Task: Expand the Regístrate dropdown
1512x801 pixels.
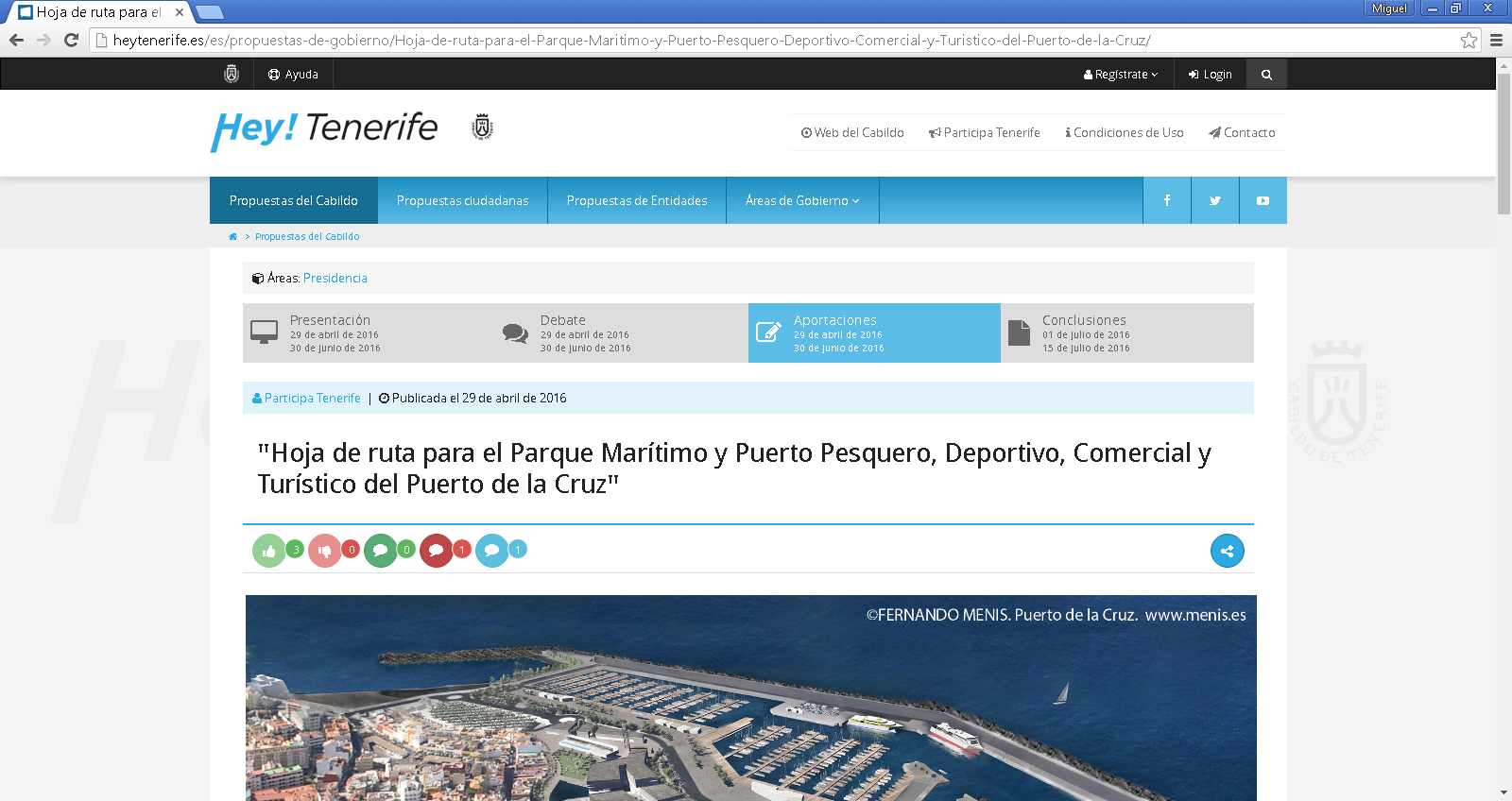Action: (x=1121, y=75)
